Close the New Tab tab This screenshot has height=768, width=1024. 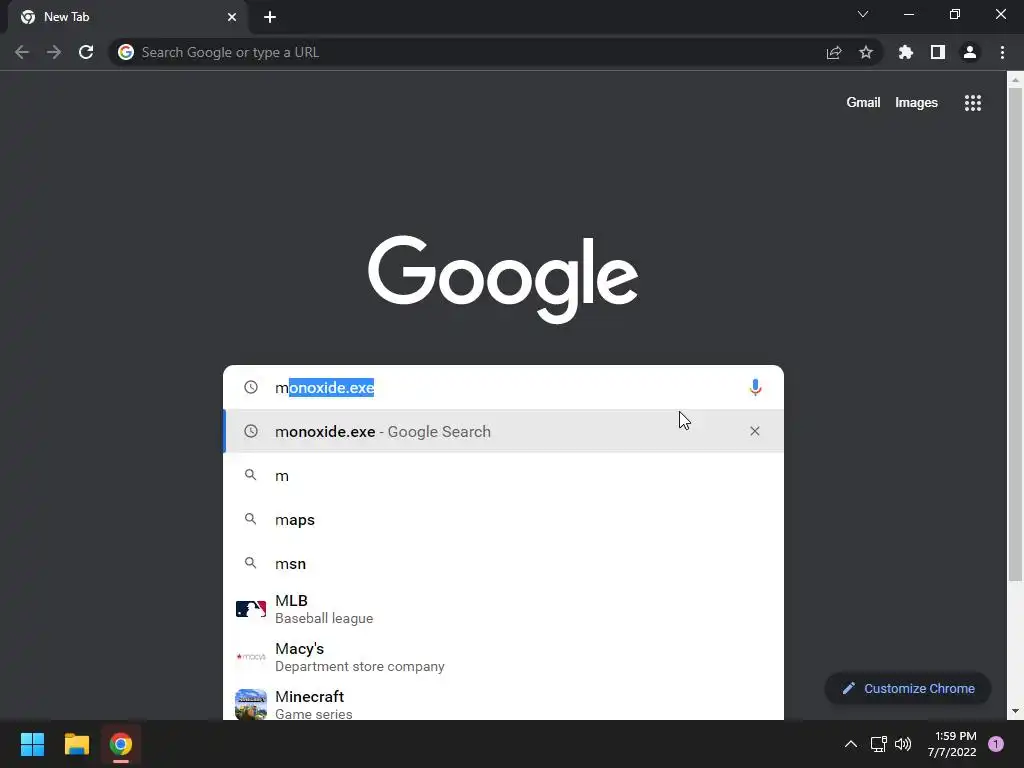pyautogui.click(x=232, y=17)
